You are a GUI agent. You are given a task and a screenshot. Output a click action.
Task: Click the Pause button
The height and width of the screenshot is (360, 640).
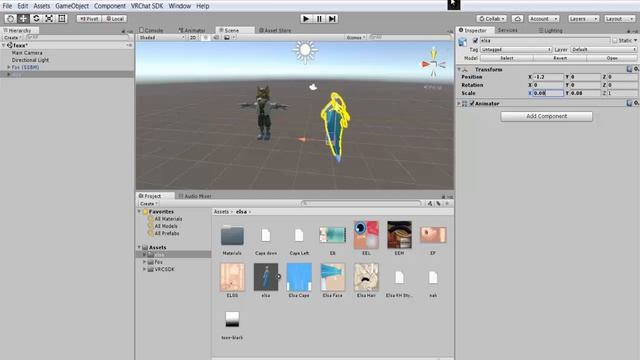(319, 19)
